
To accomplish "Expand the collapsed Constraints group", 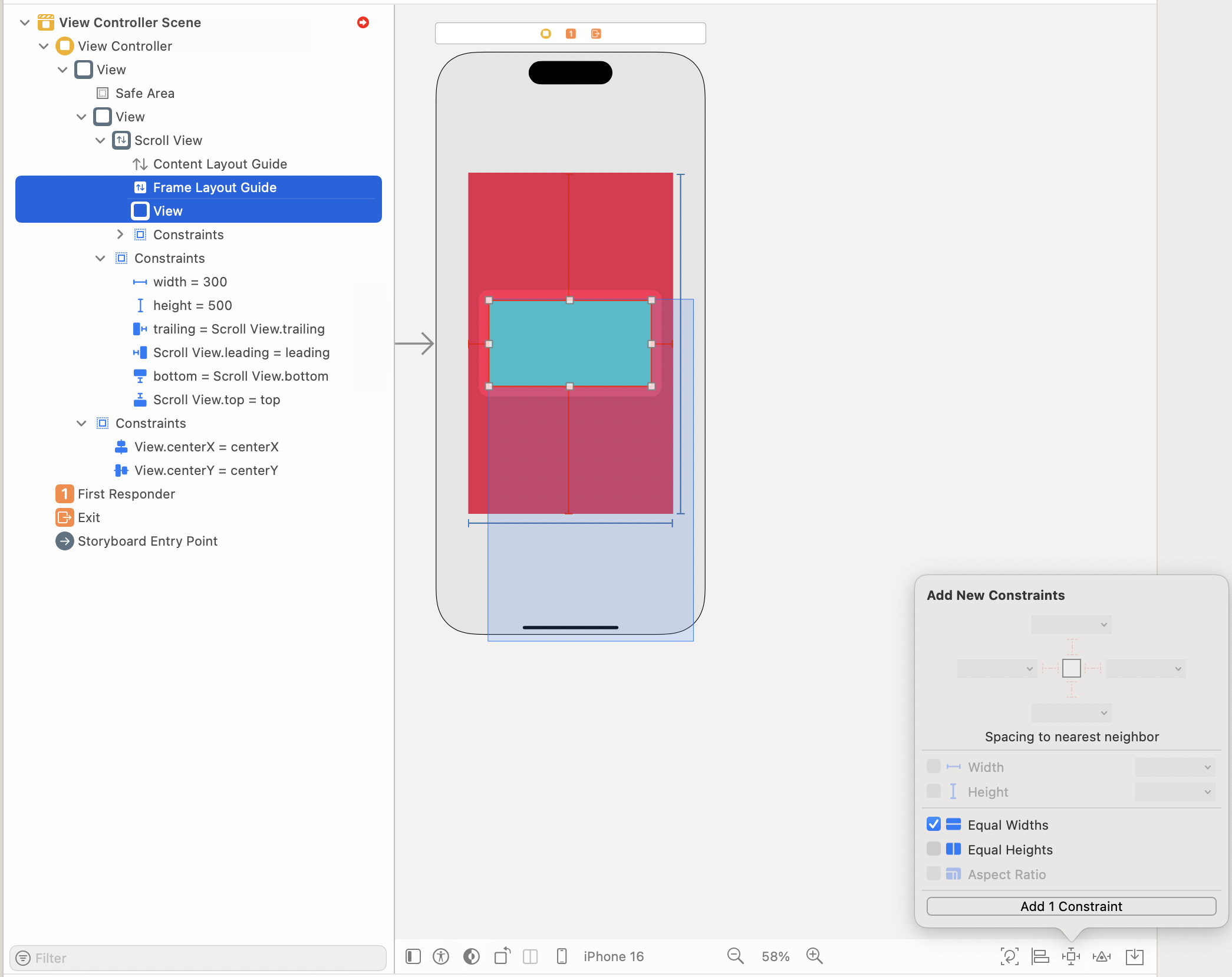I will coord(120,235).
